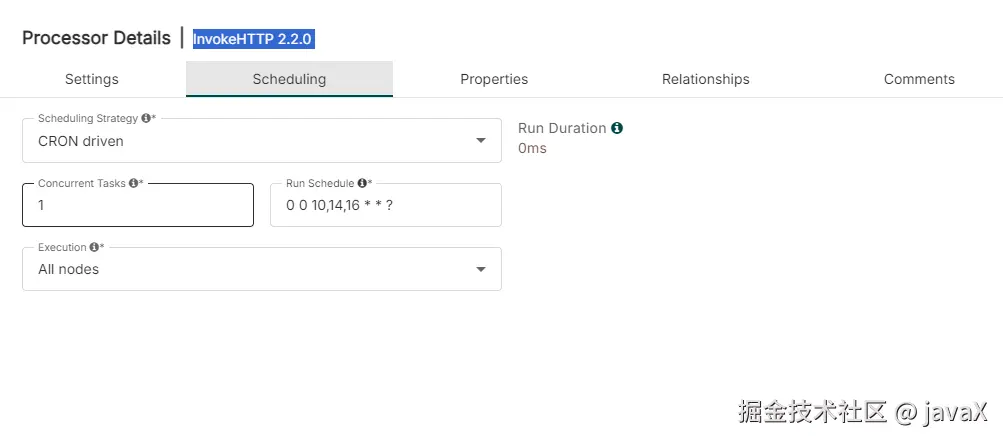Go to the Relationships tab
This screenshot has height=442, width=1003.
(705, 79)
